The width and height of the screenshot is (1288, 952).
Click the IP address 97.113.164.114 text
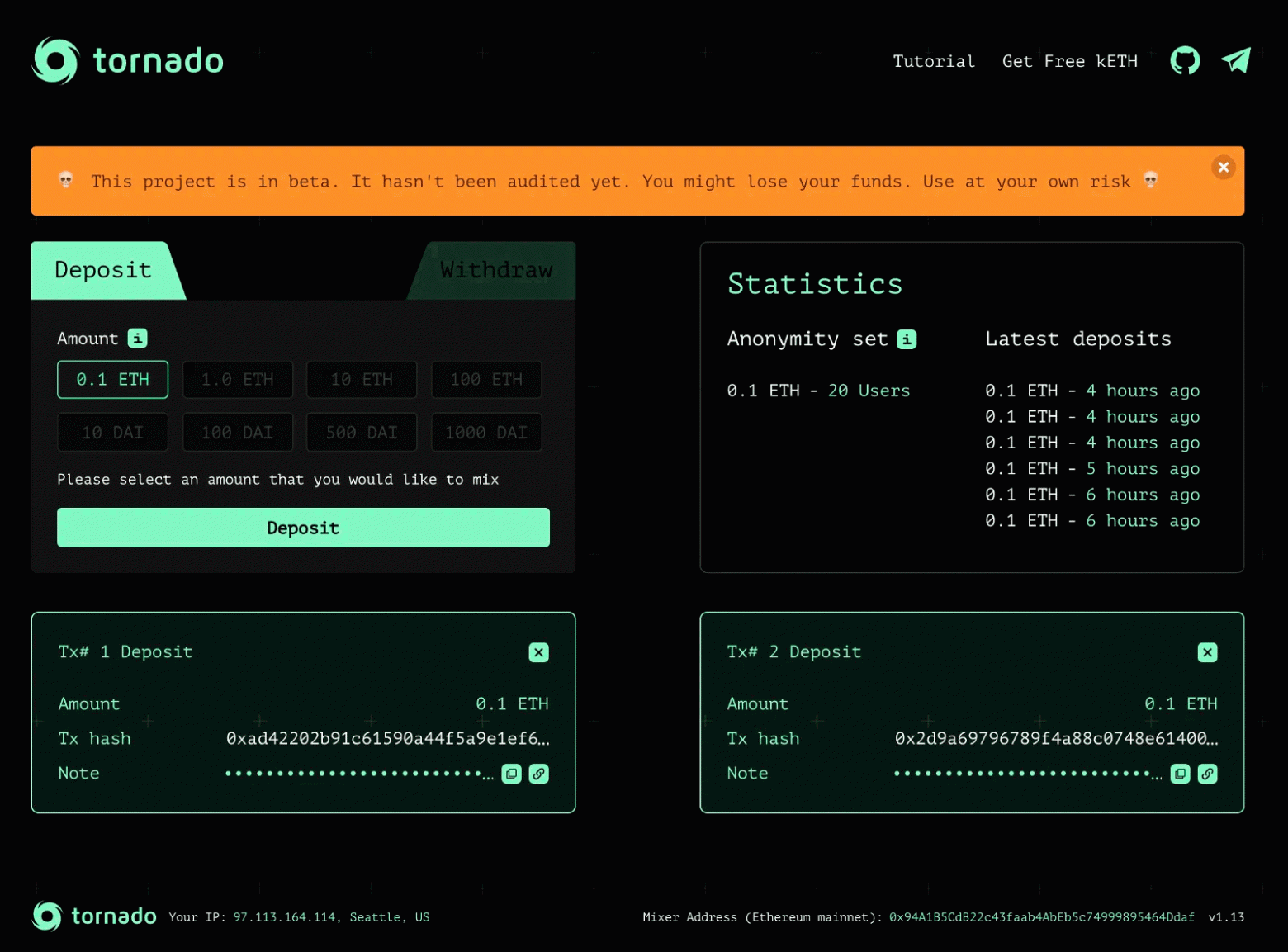coord(285,917)
